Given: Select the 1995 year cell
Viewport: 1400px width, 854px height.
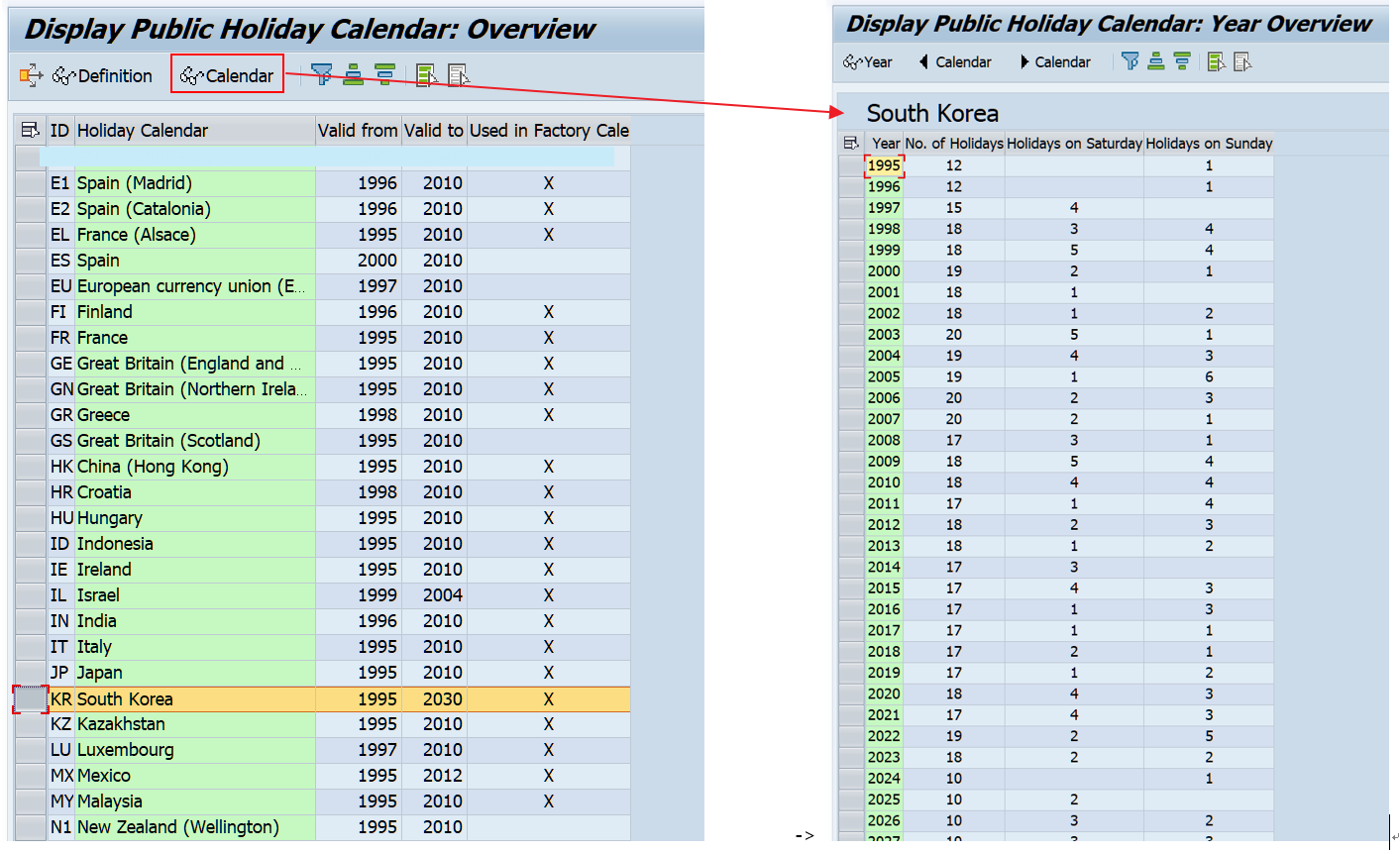Looking at the screenshot, I should click(884, 165).
